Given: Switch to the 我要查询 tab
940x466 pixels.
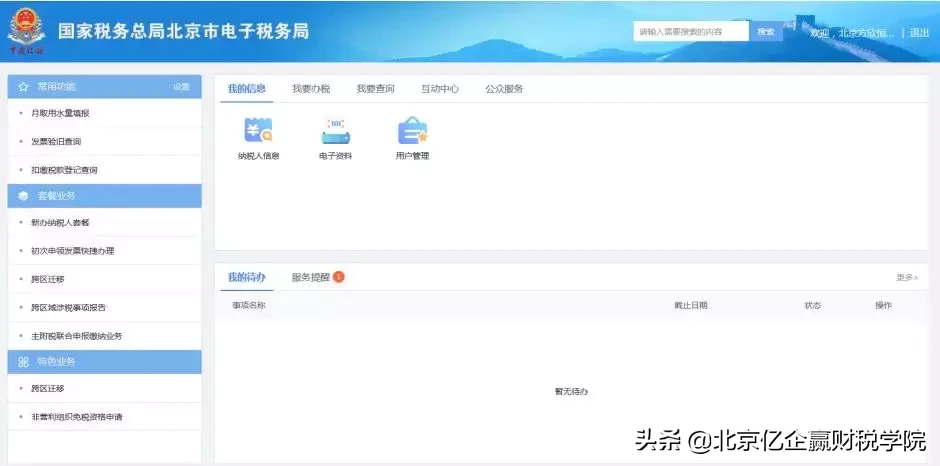Looking at the screenshot, I should [375, 89].
